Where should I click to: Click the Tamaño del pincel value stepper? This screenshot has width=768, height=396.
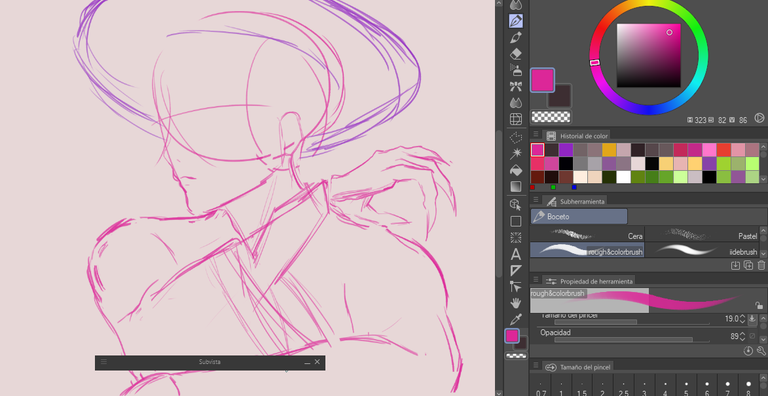(x=742, y=319)
